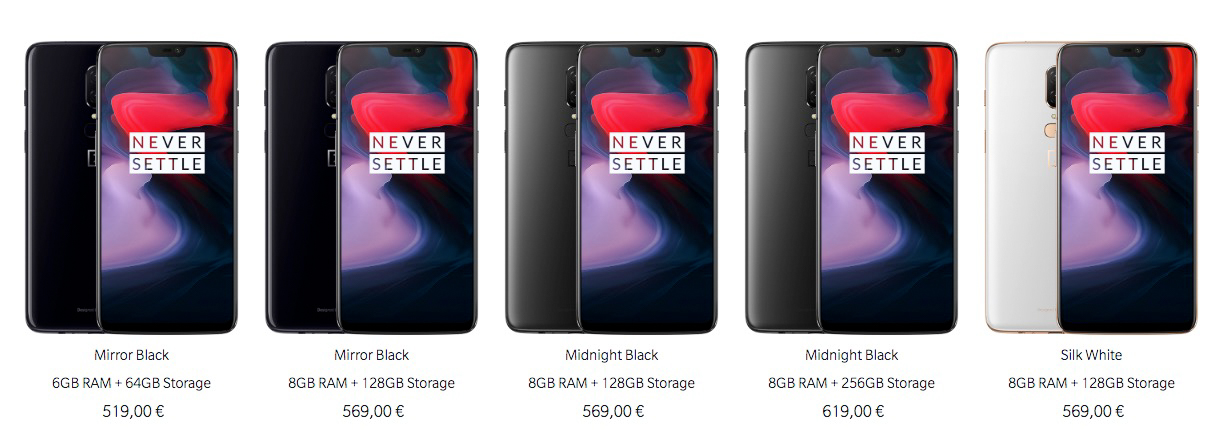Open the Mirror Black 6GB phone image
The image size is (1226, 430).
click(131, 188)
